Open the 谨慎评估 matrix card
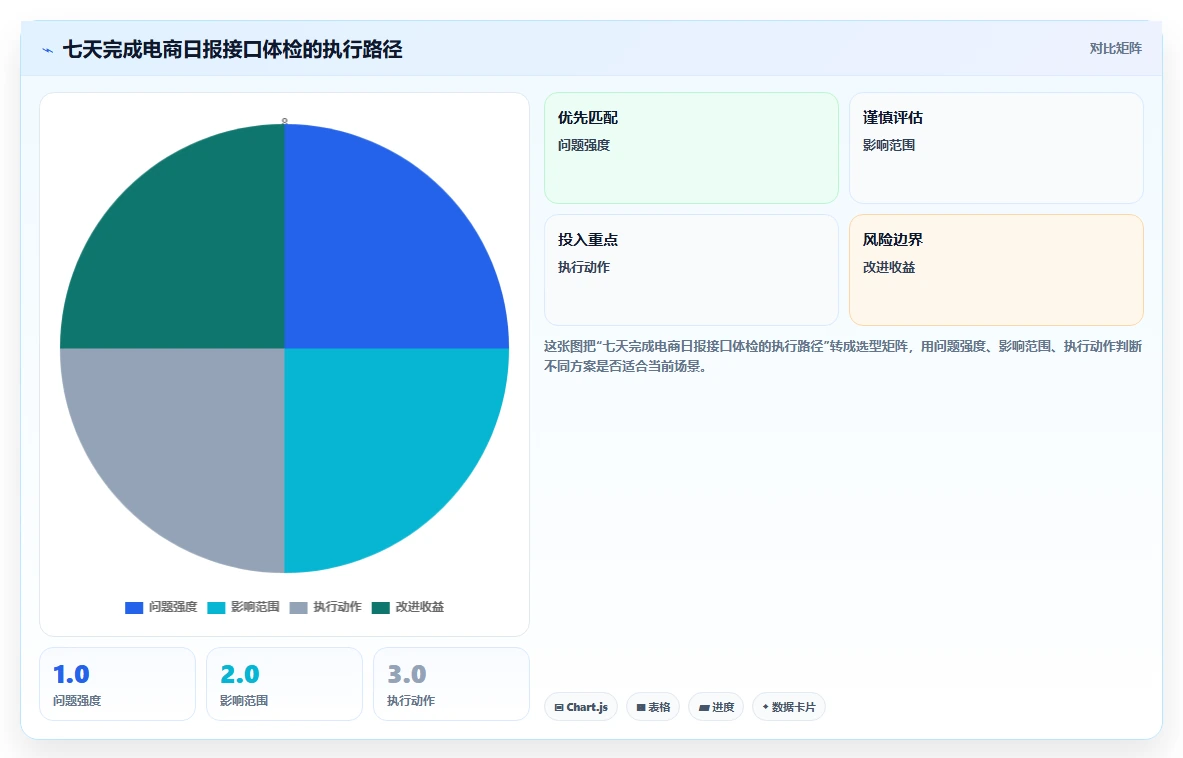The height and width of the screenshot is (758, 1183). pos(996,148)
